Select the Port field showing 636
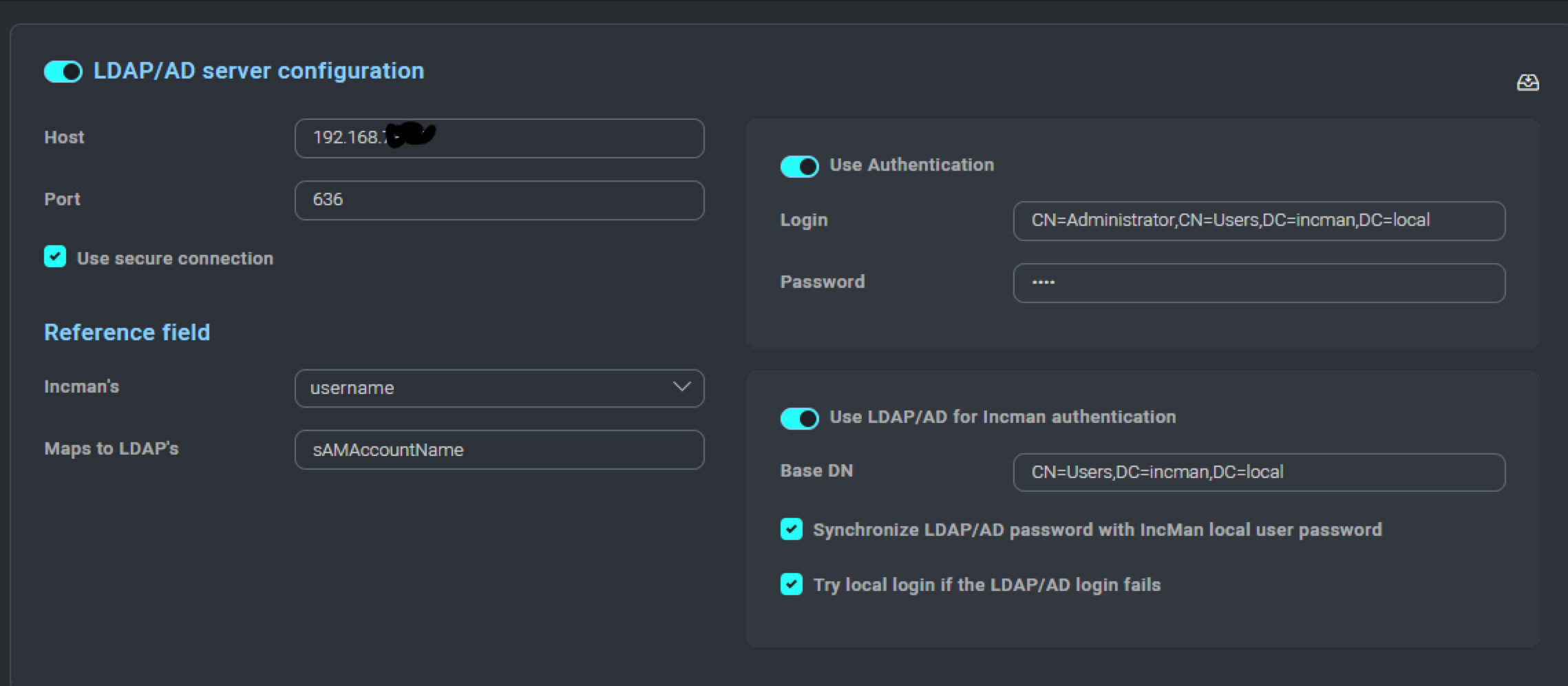 point(499,200)
